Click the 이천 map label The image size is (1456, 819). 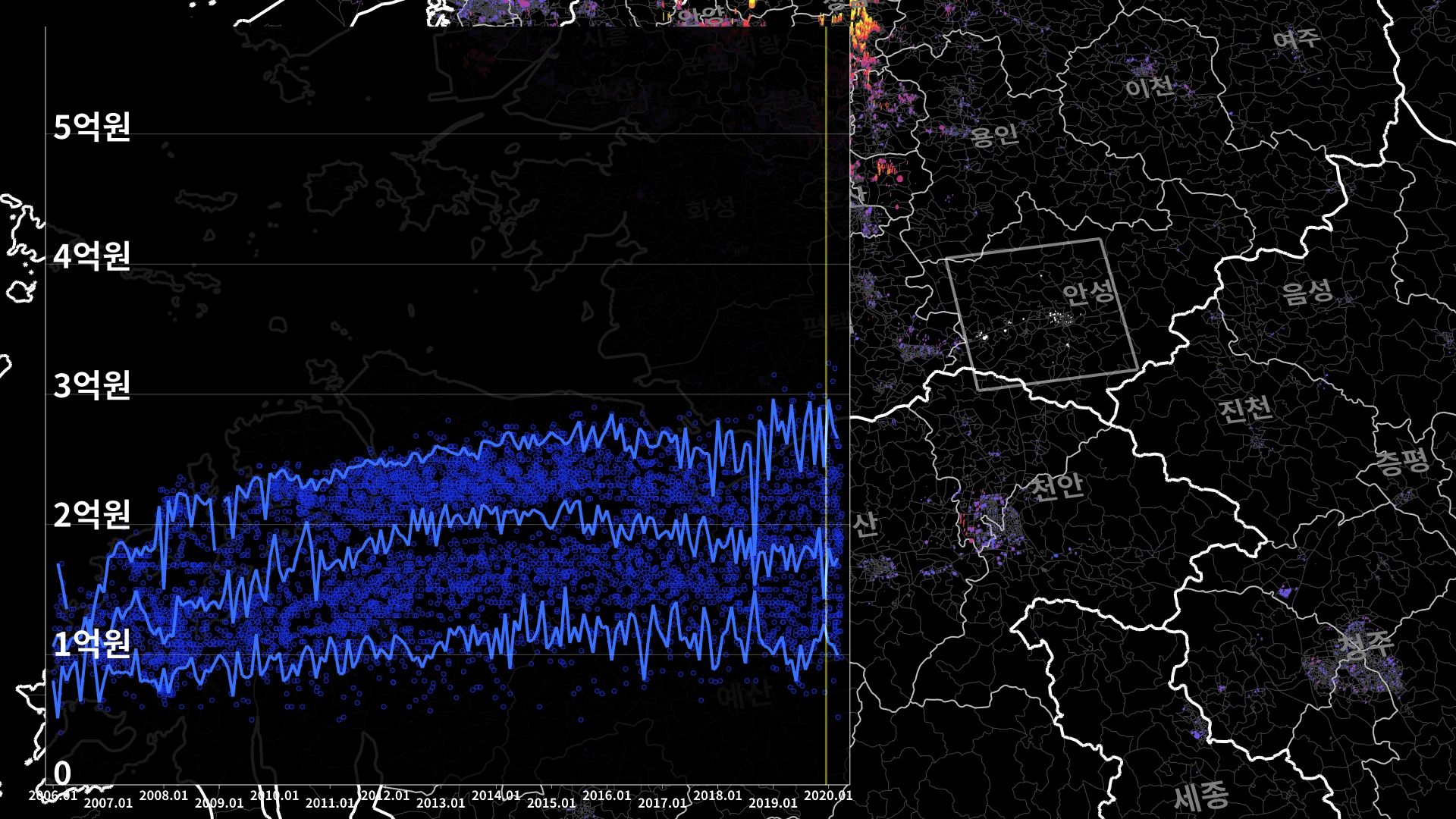tap(1149, 87)
